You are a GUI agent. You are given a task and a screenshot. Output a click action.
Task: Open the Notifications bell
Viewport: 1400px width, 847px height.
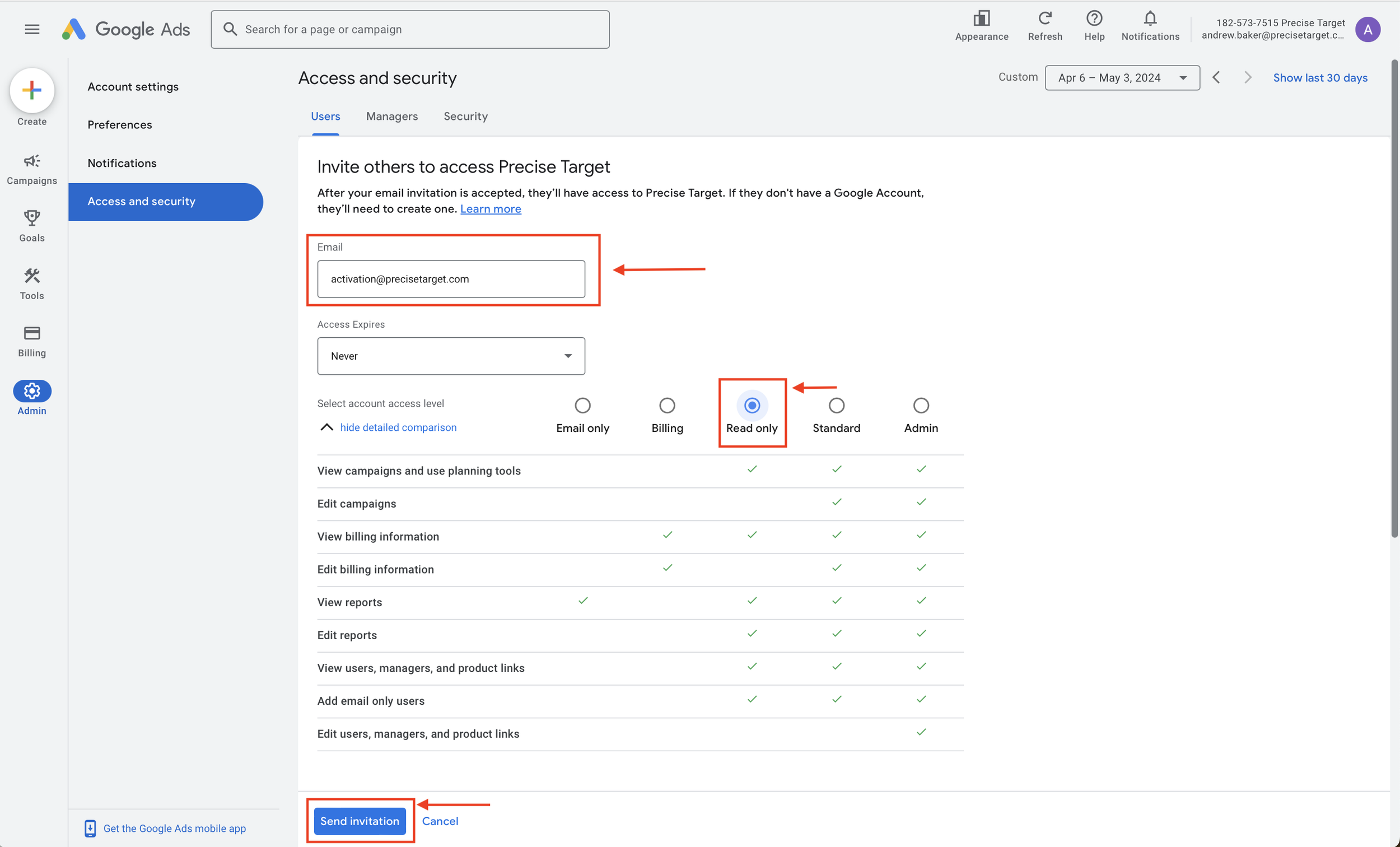(x=1150, y=26)
